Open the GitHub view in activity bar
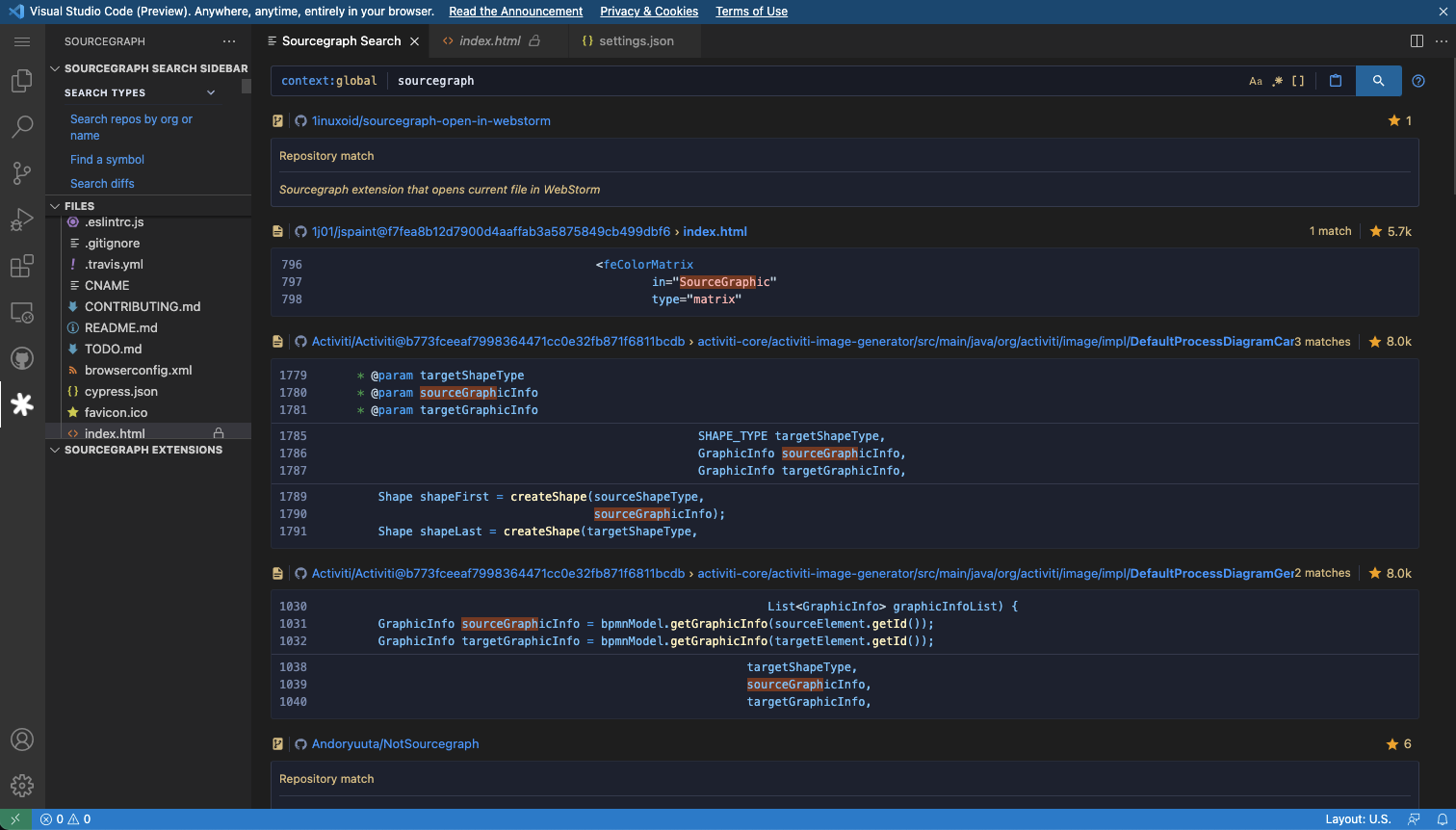 click(22, 358)
